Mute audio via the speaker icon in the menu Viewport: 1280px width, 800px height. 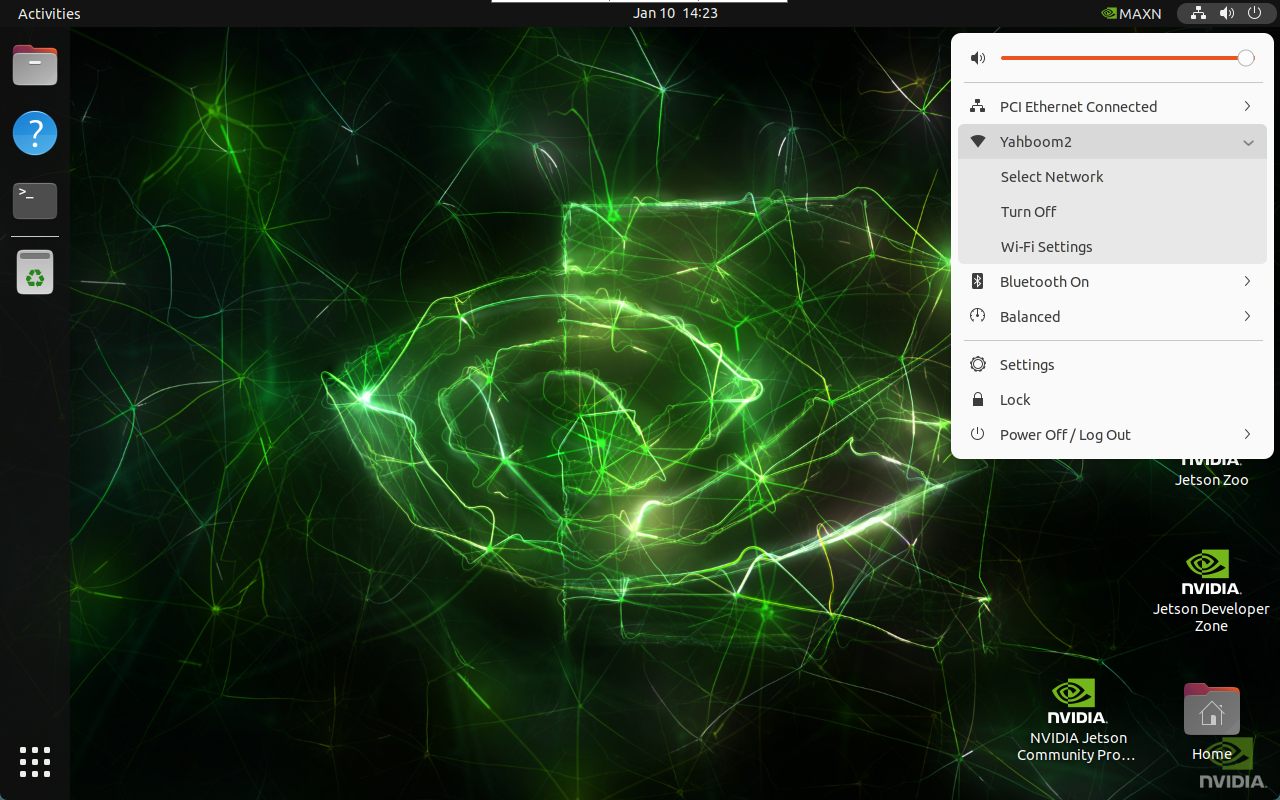click(x=978, y=59)
